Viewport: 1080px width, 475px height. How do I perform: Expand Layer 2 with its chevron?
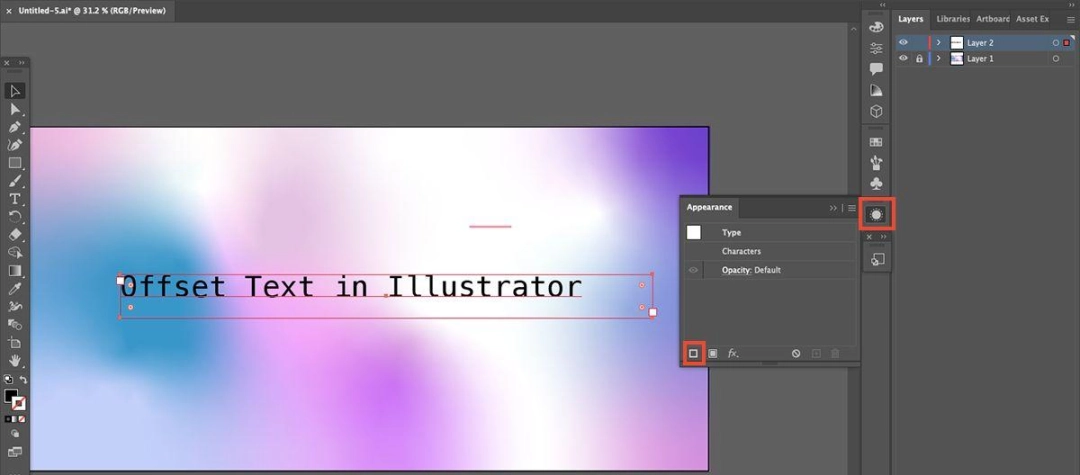click(938, 43)
